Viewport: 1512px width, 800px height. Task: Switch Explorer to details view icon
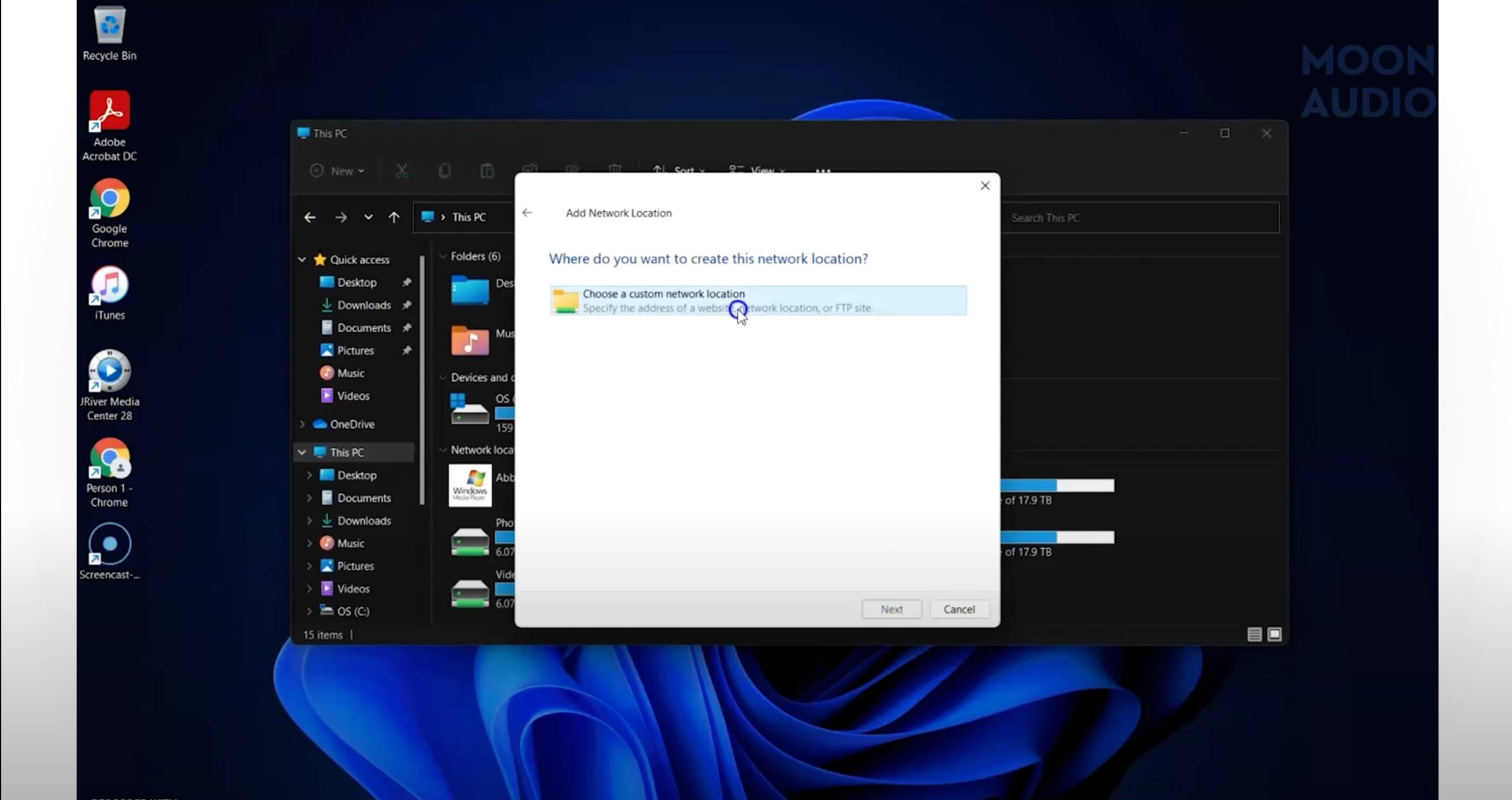click(1254, 634)
